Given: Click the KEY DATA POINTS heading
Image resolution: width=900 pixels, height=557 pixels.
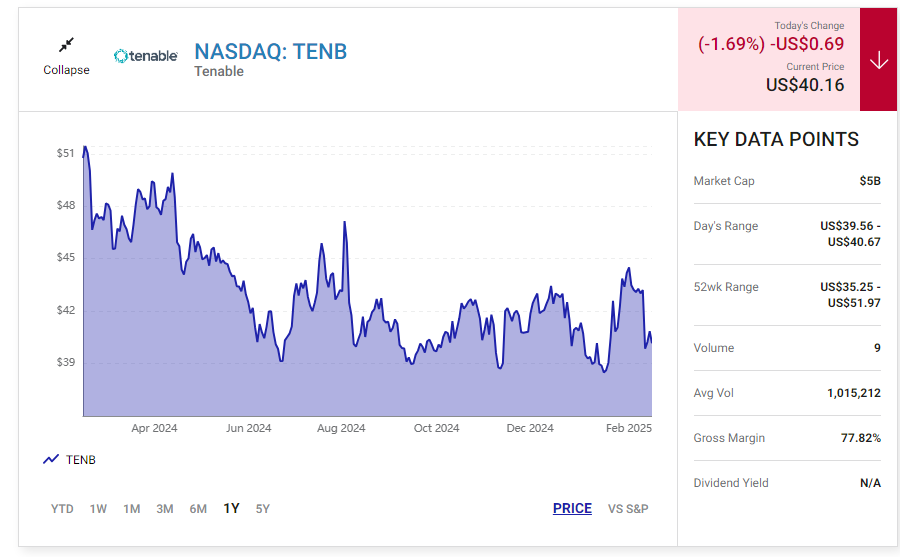Looking at the screenshot, I should [x=776, y=140].
